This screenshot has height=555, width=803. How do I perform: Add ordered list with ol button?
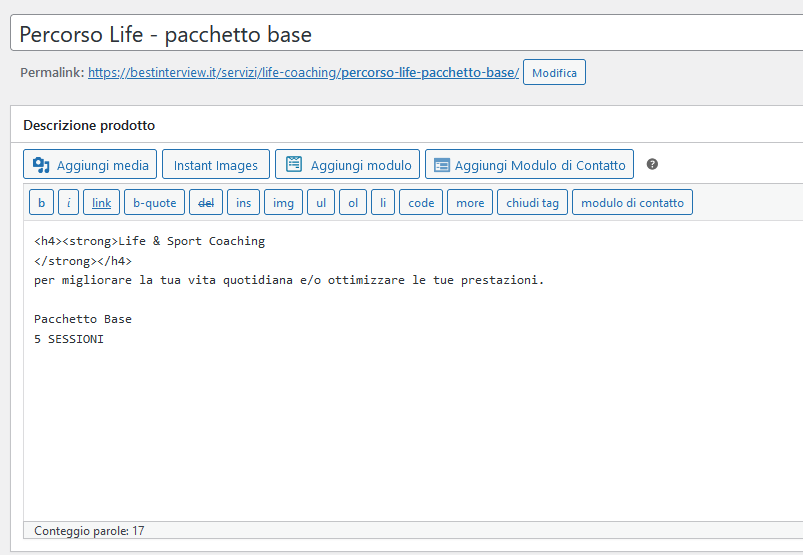point(353,203)
